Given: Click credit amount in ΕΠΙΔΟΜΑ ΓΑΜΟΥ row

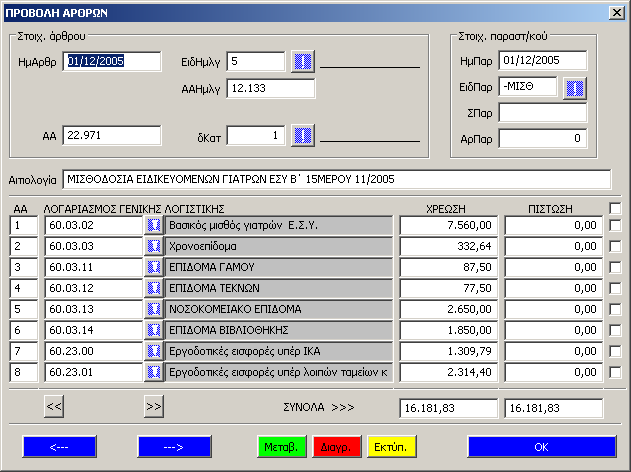Looking at the screenshot, I should (554, 267).
